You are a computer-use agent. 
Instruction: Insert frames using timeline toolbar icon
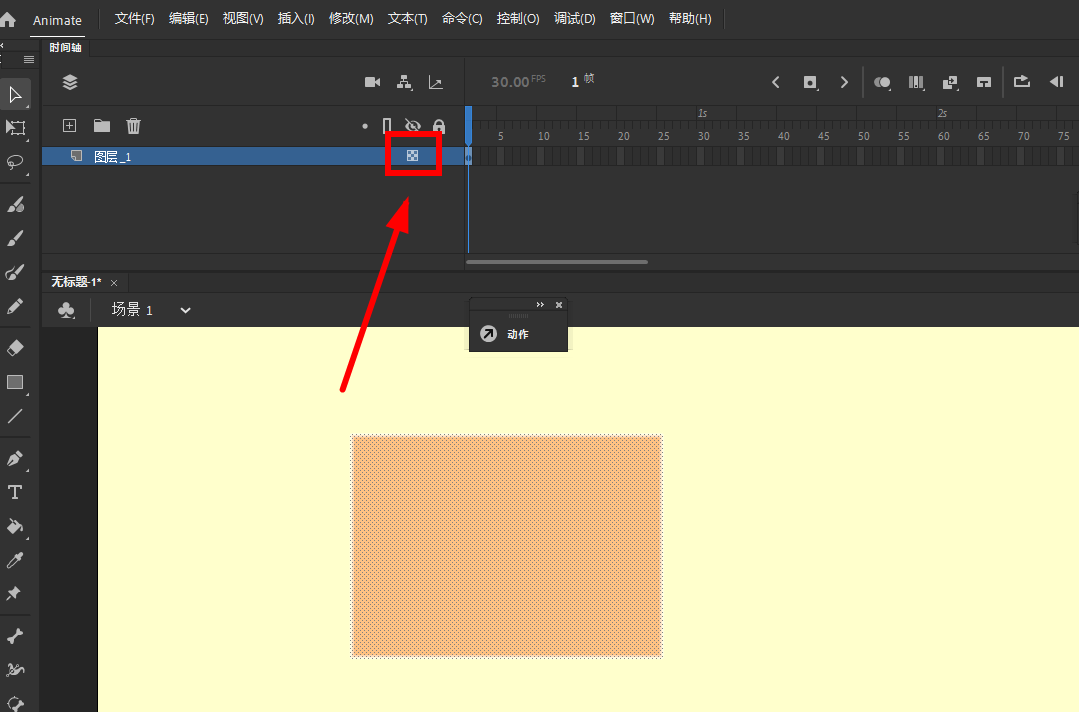click(x=984, y=83)
